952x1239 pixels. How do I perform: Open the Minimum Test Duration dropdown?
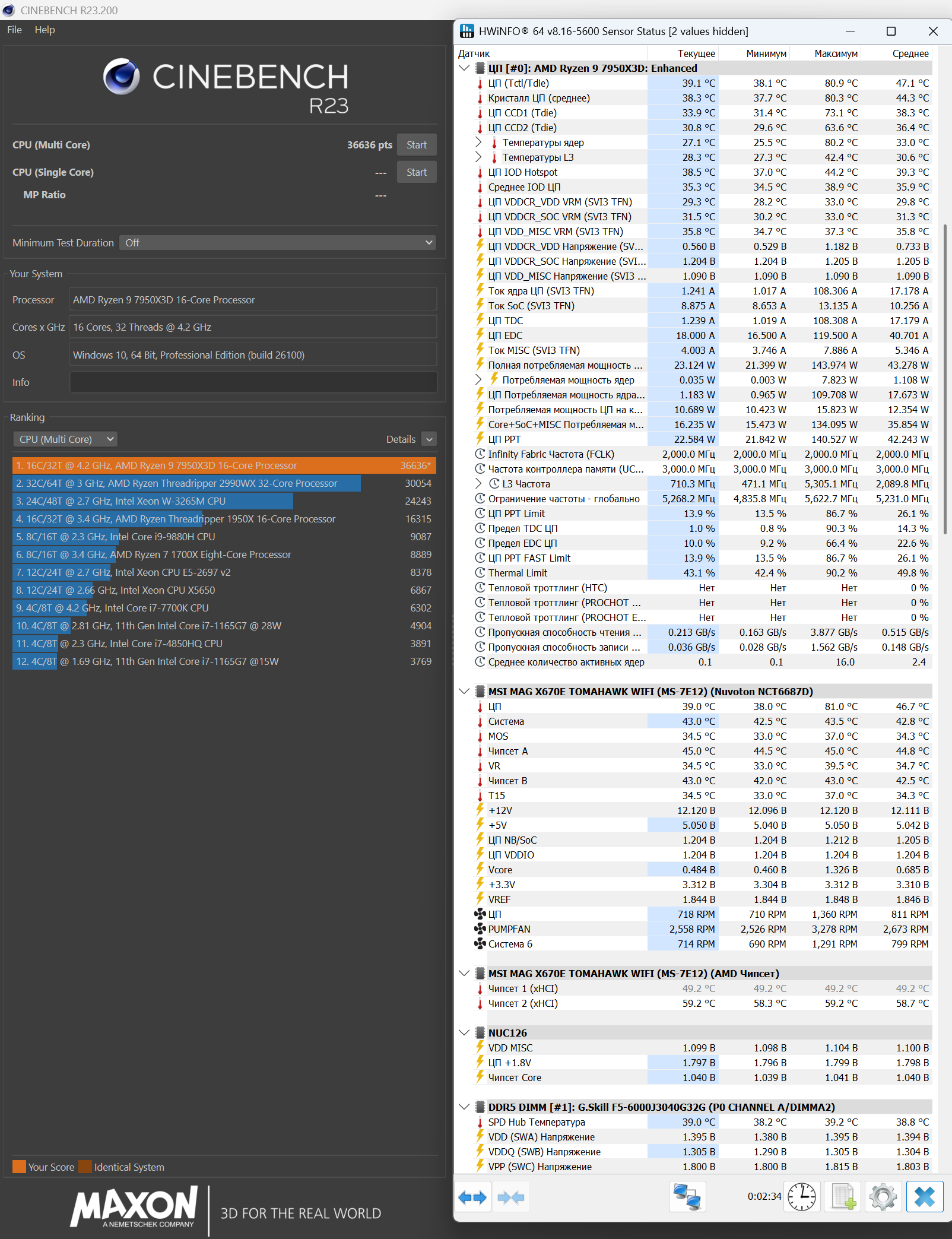click(278, 243)
